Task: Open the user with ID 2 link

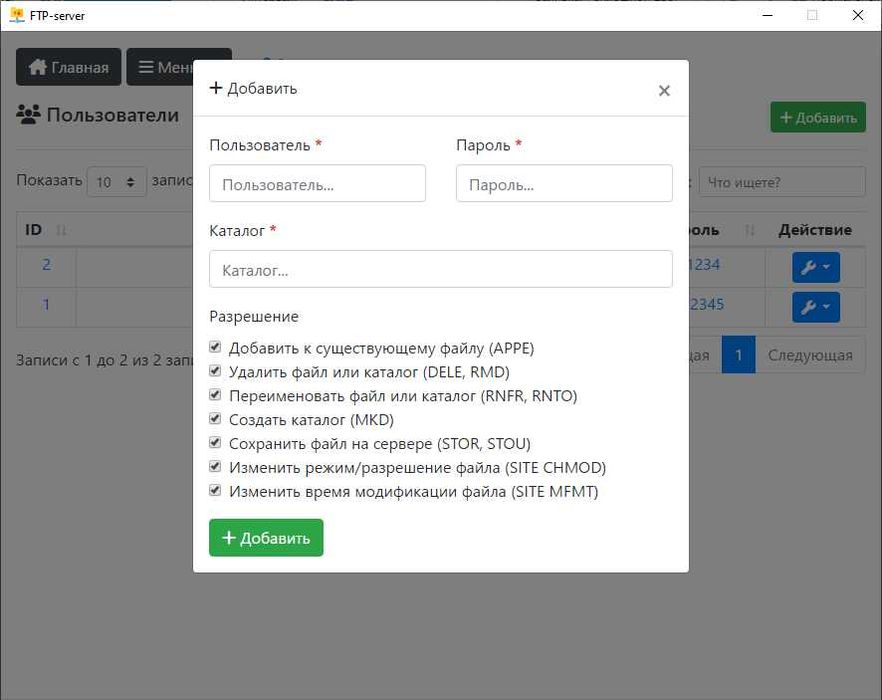Action: pyautogui.click(x=46, y=265)
